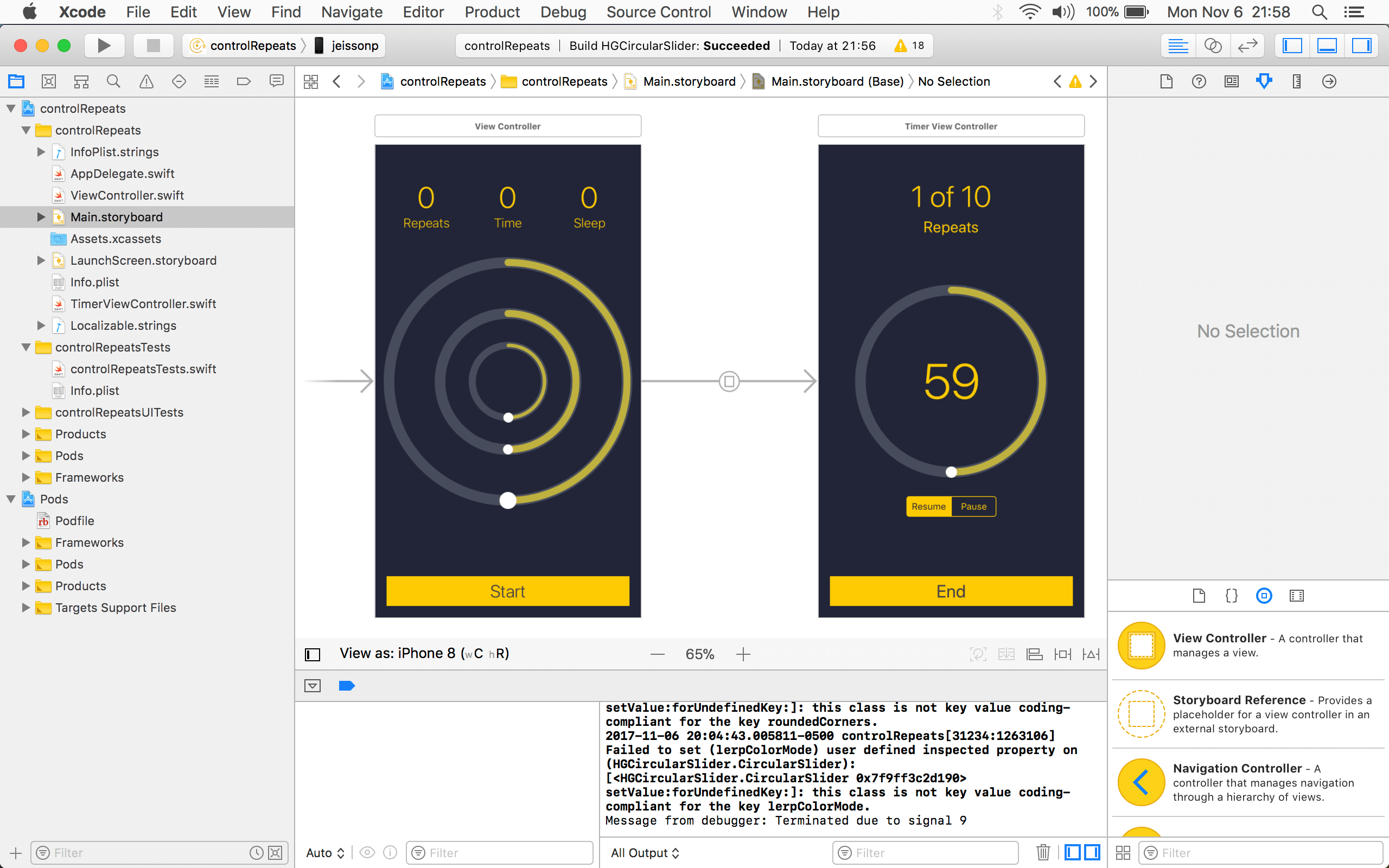The image size is (1389, 868).
Task: Click the Start button in View Controller
Action: tap(506, 591)
